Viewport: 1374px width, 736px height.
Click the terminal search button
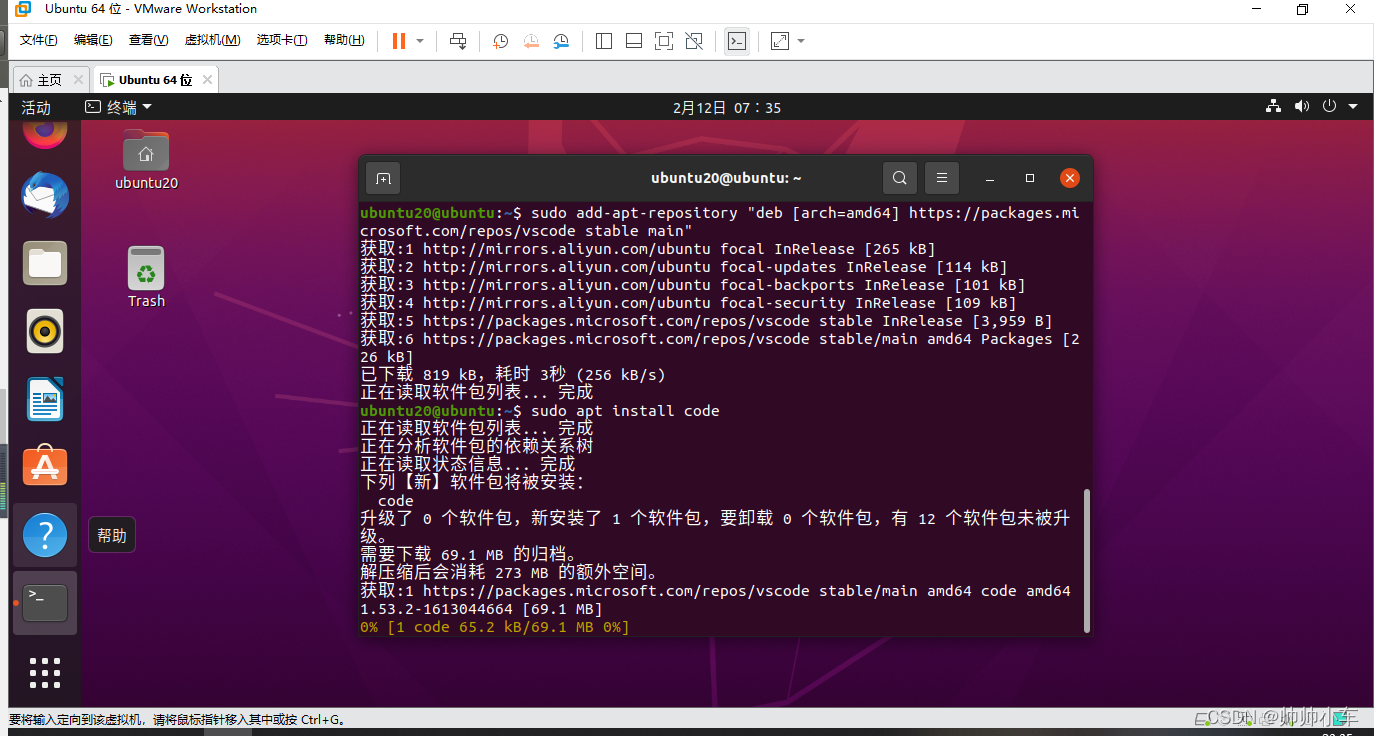(x=900, y=178)
